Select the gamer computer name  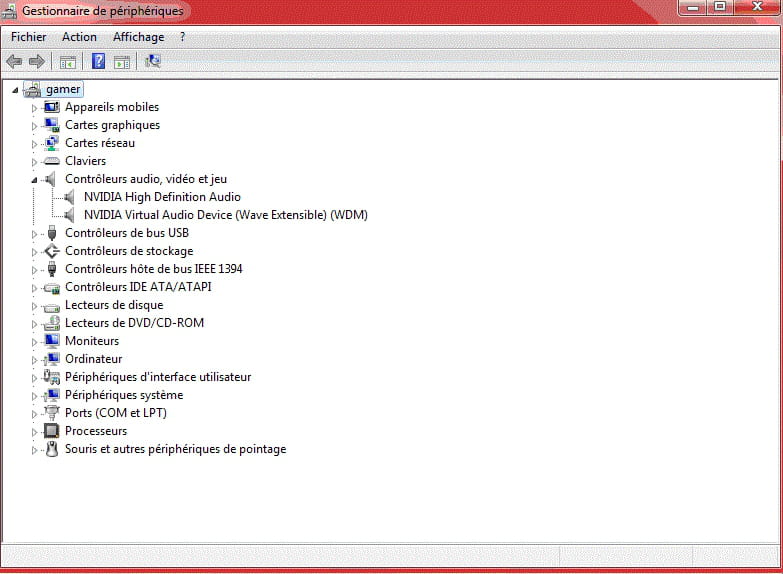(x=63, y=89)
